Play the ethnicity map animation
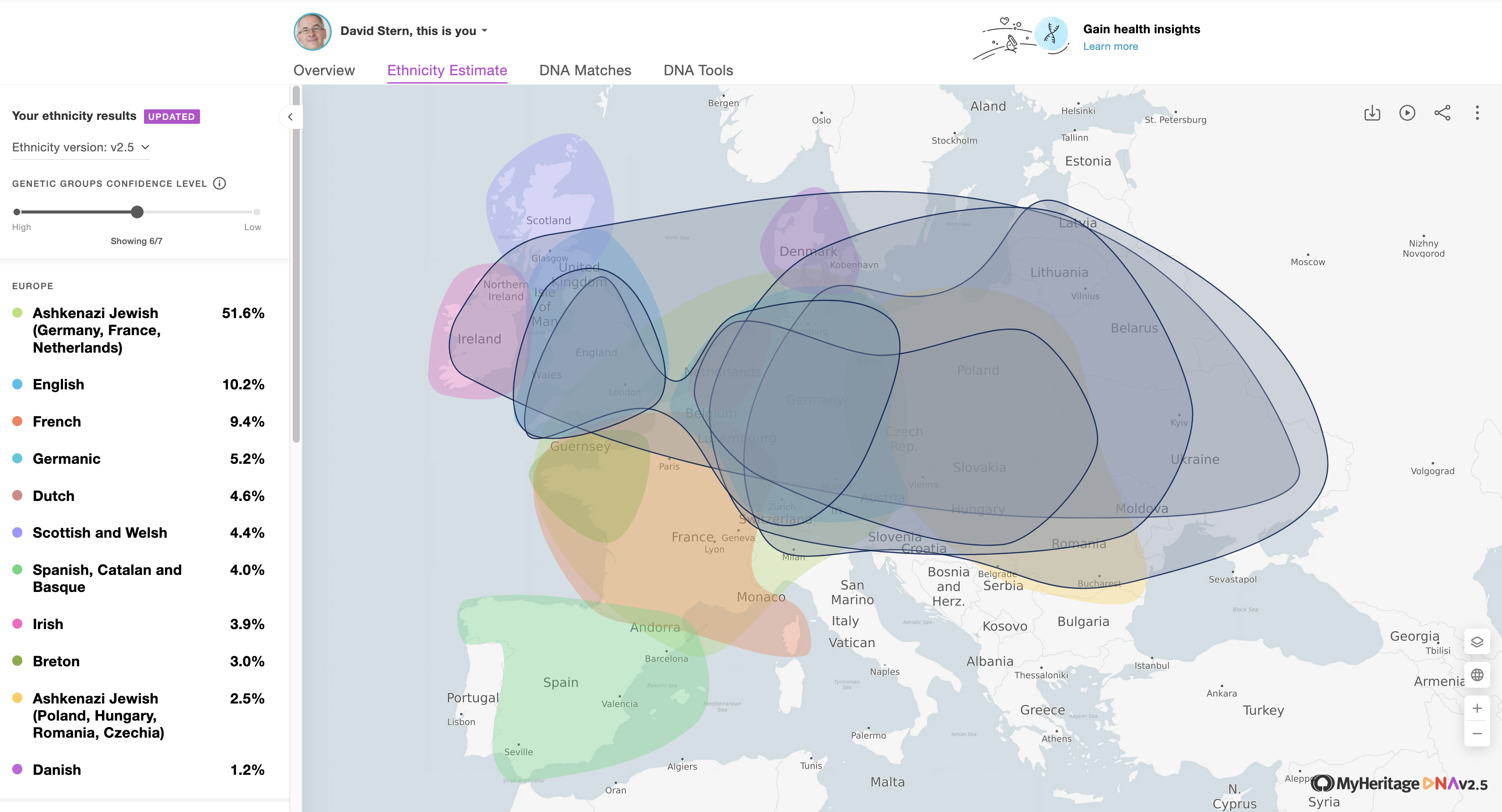The height and width of the screenshot is (812, 1502). (x=1407, y=113)
